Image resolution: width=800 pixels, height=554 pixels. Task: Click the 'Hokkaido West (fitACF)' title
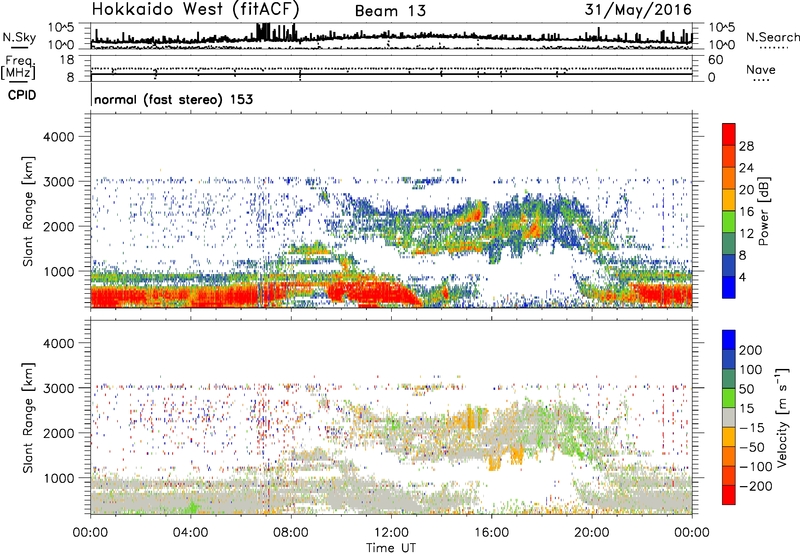[195, 9]
